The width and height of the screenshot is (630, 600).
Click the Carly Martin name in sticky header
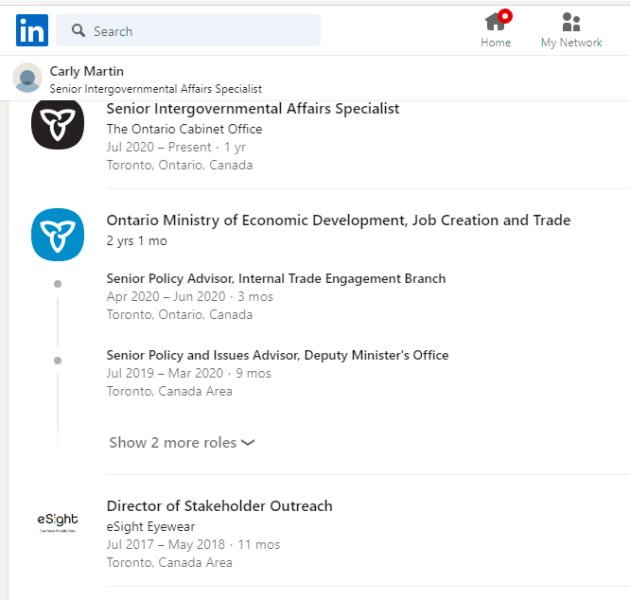point(86,71)
